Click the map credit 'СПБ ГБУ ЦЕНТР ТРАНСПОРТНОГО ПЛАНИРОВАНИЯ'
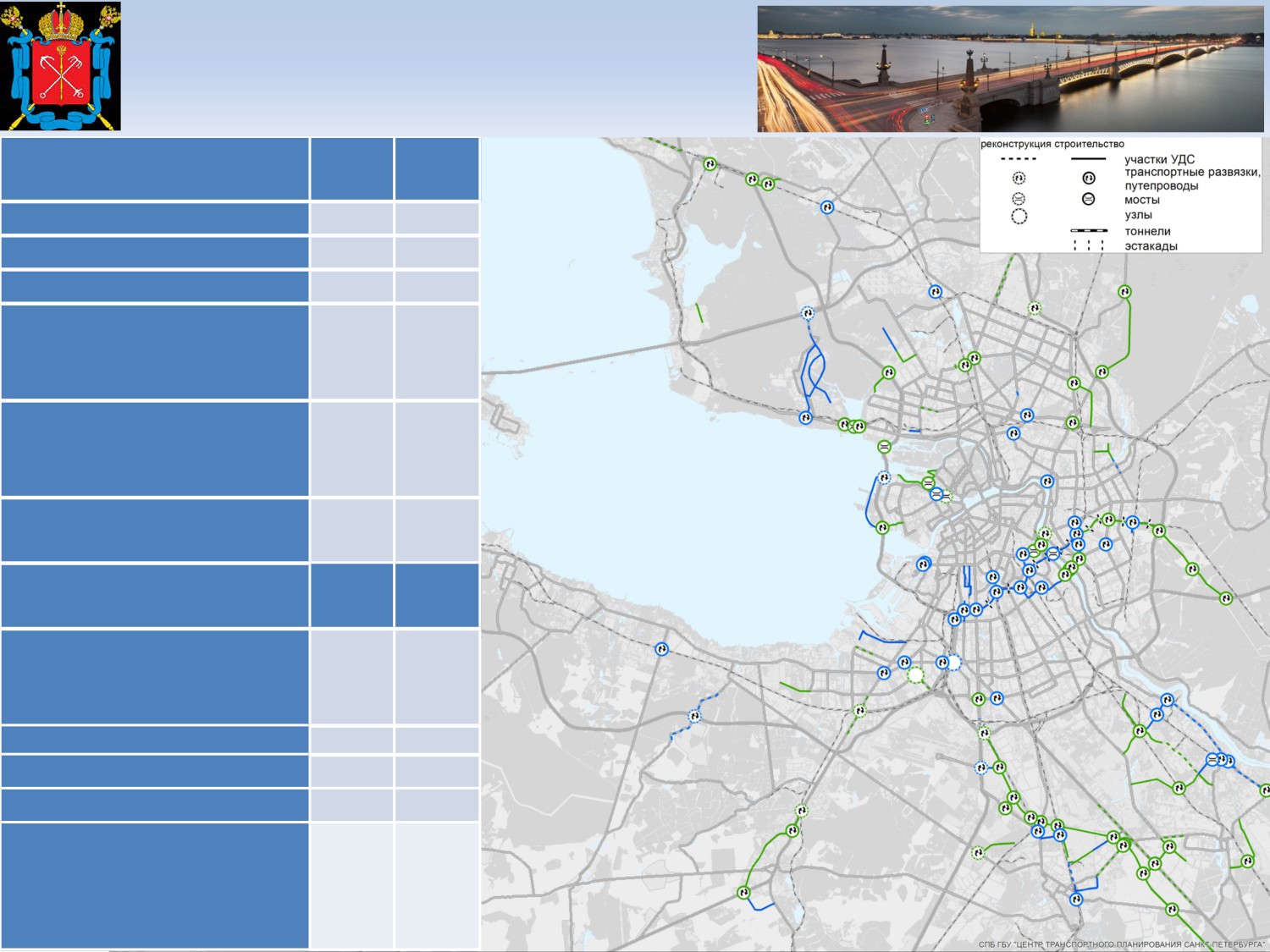 pos(1122,944)
